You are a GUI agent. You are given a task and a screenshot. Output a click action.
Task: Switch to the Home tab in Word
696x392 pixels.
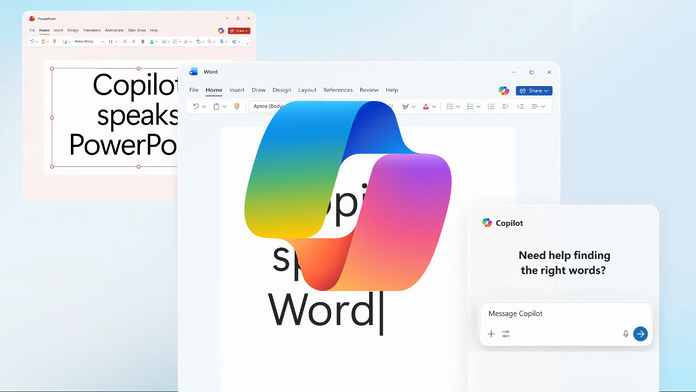[x=214, y=90]
